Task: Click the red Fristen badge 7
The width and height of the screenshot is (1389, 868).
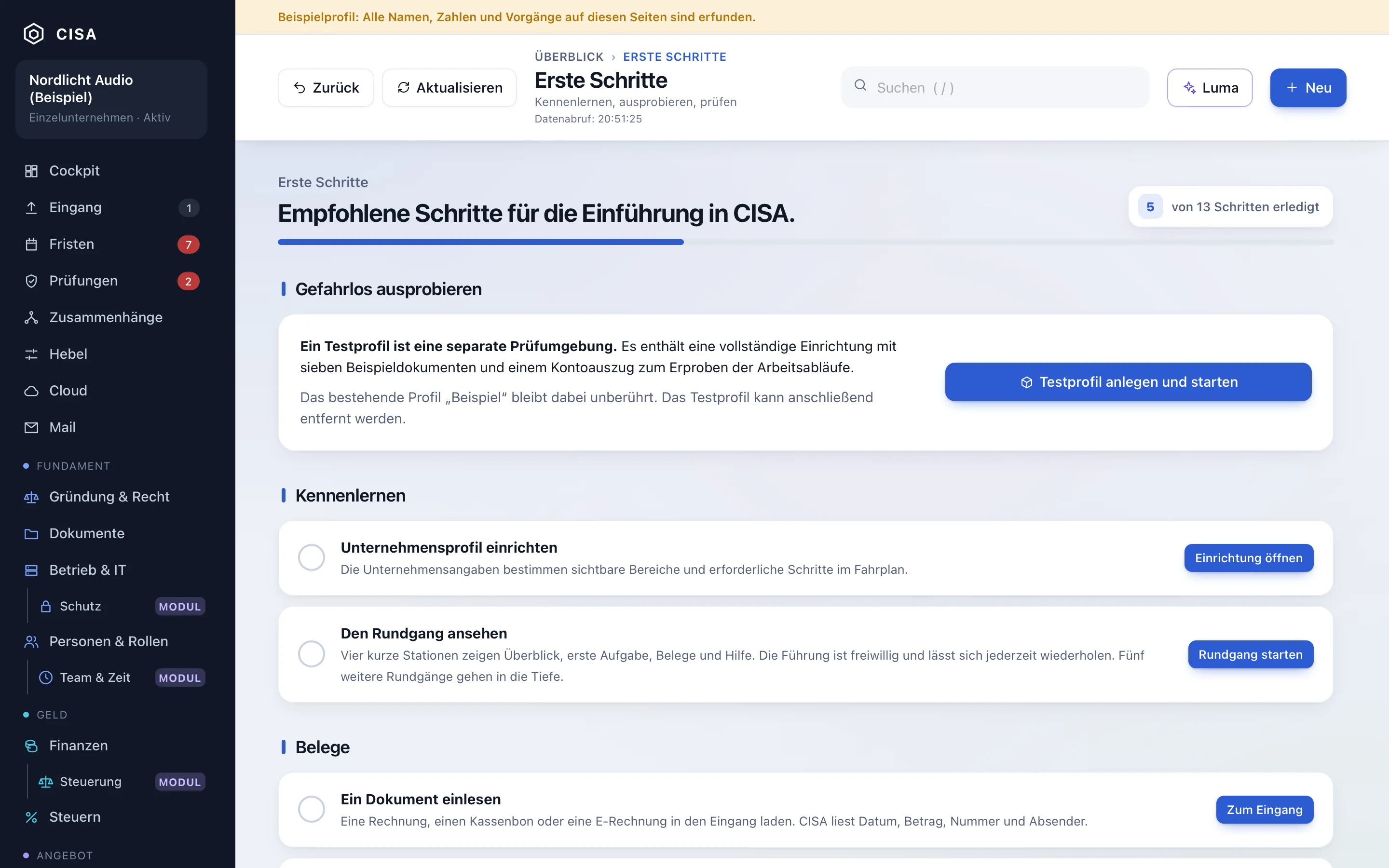Action: click(188, 244)
